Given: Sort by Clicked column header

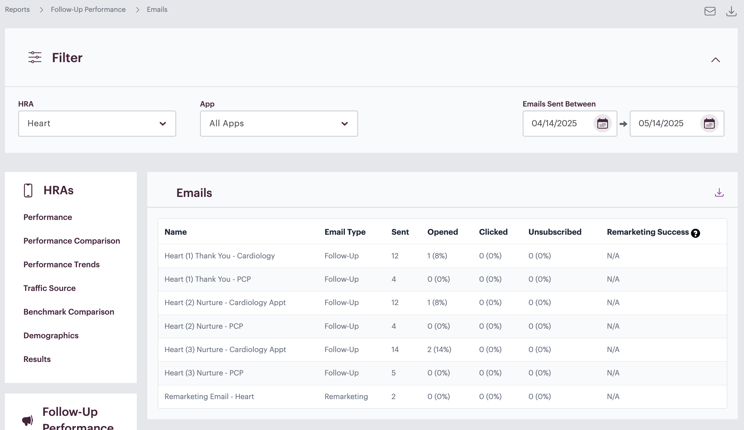Looking at the screenshot, I should click(x=493, y=232).
